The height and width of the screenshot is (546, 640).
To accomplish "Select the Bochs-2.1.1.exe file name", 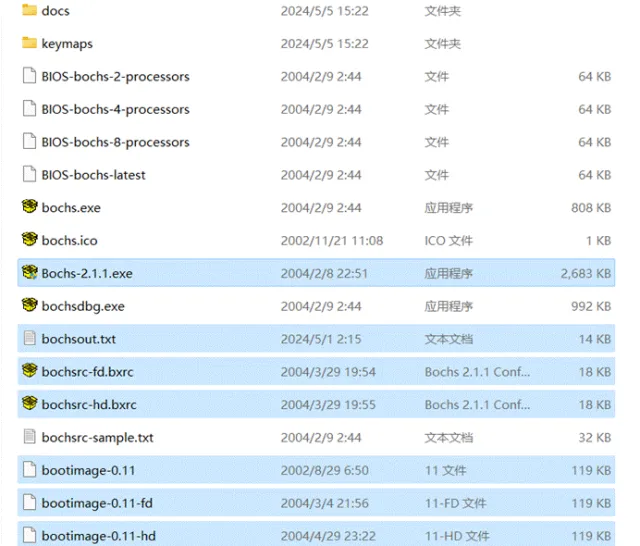I will 87,273.
